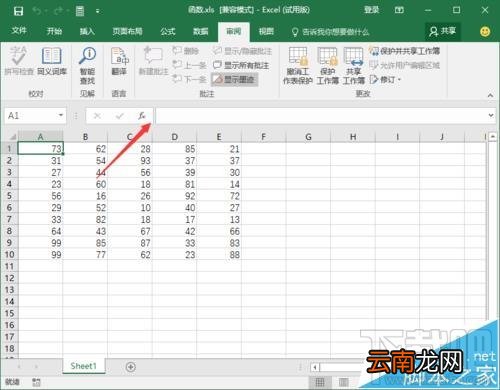Select the row 12 header

click(9, 278)
